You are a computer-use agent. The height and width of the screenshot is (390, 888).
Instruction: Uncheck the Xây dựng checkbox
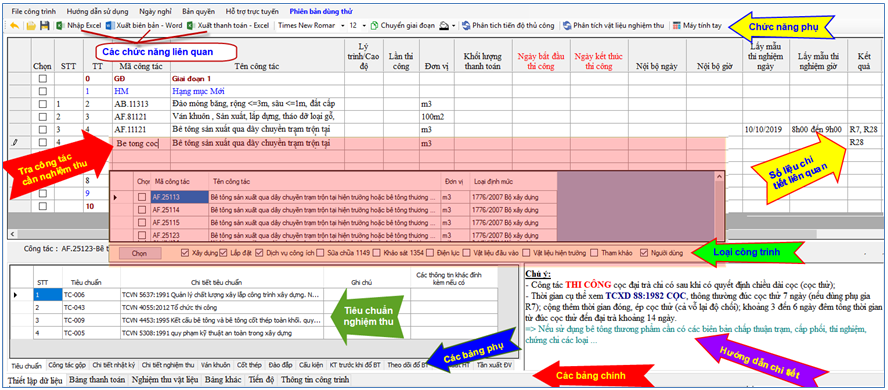point(185,252)
